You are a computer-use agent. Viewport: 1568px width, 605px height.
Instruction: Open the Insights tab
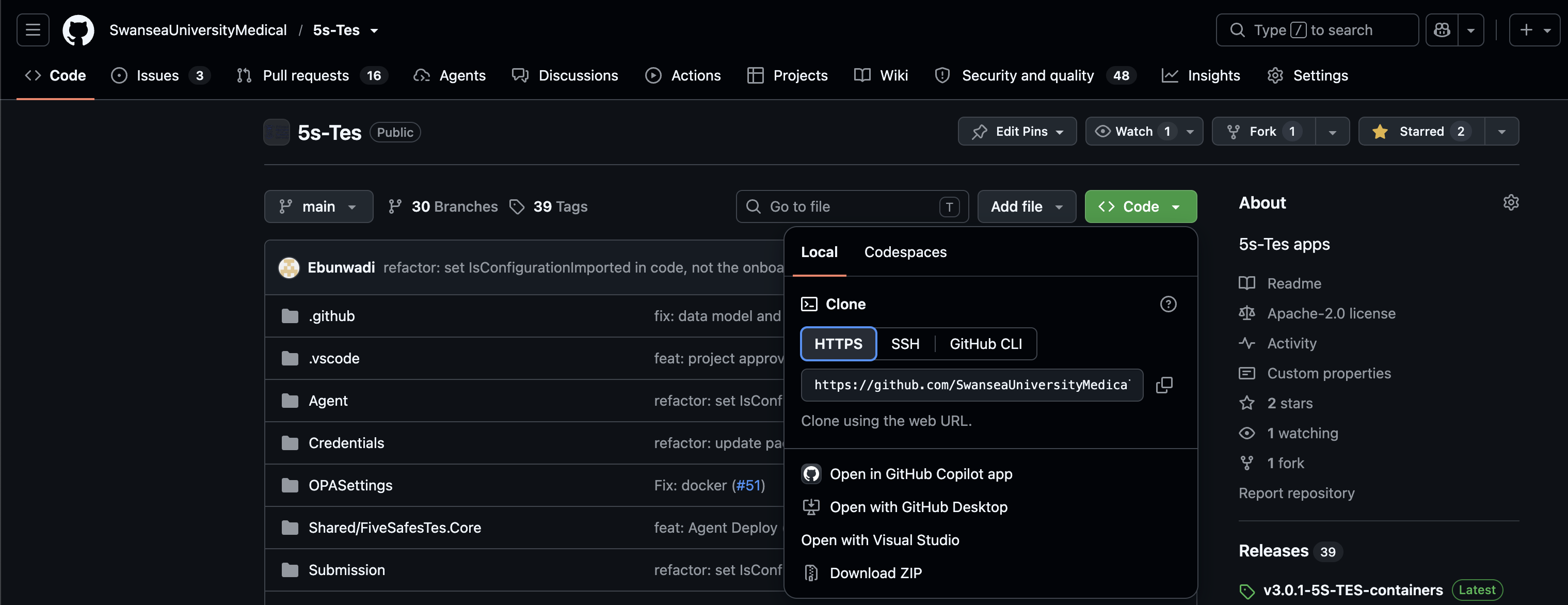[x=1201, y=75]
